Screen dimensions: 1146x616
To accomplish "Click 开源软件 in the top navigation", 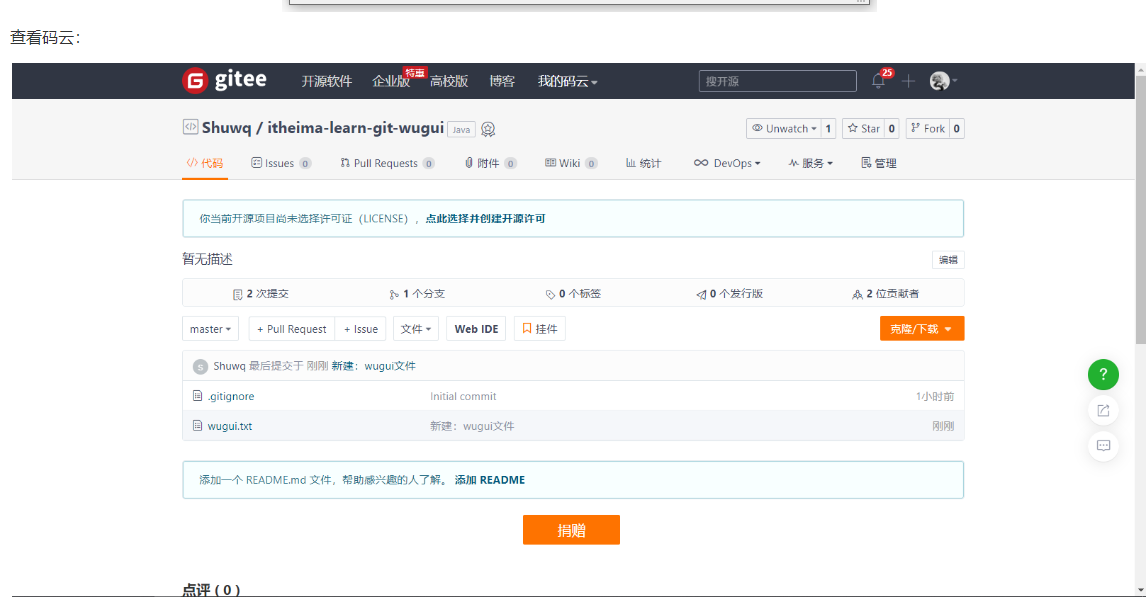I will pos(327,81).
